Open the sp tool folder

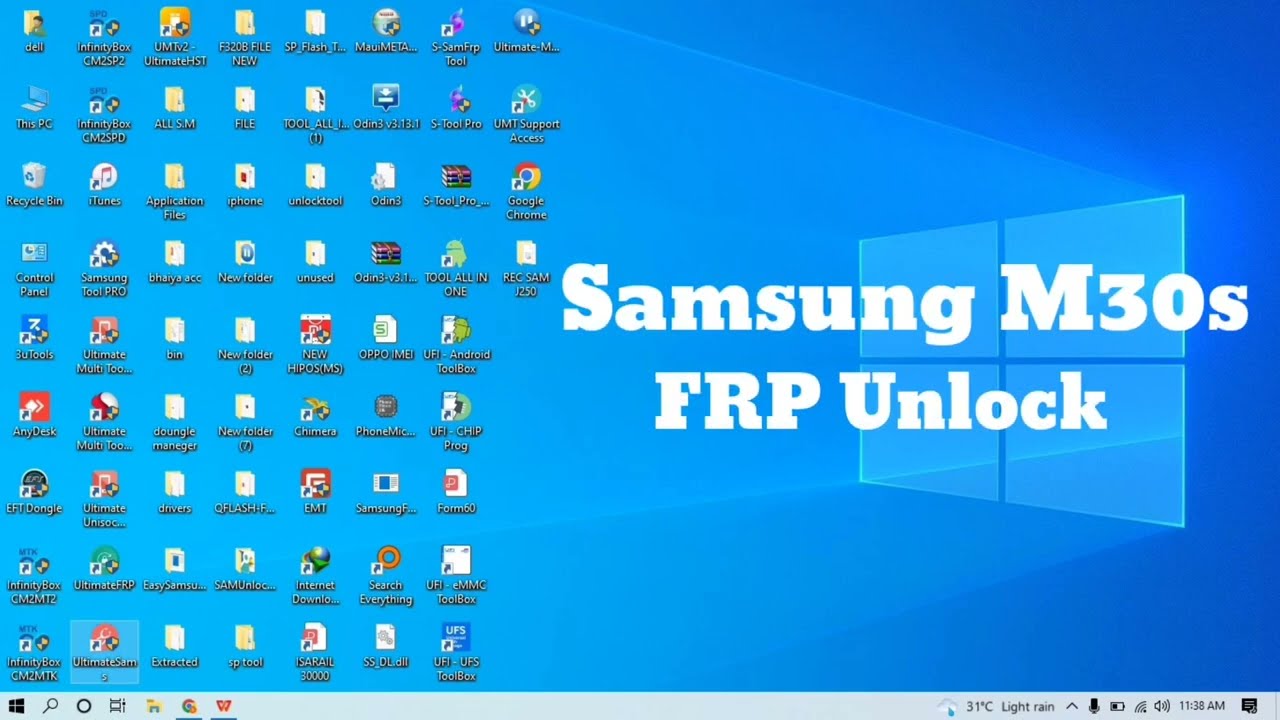coord(245,646)
